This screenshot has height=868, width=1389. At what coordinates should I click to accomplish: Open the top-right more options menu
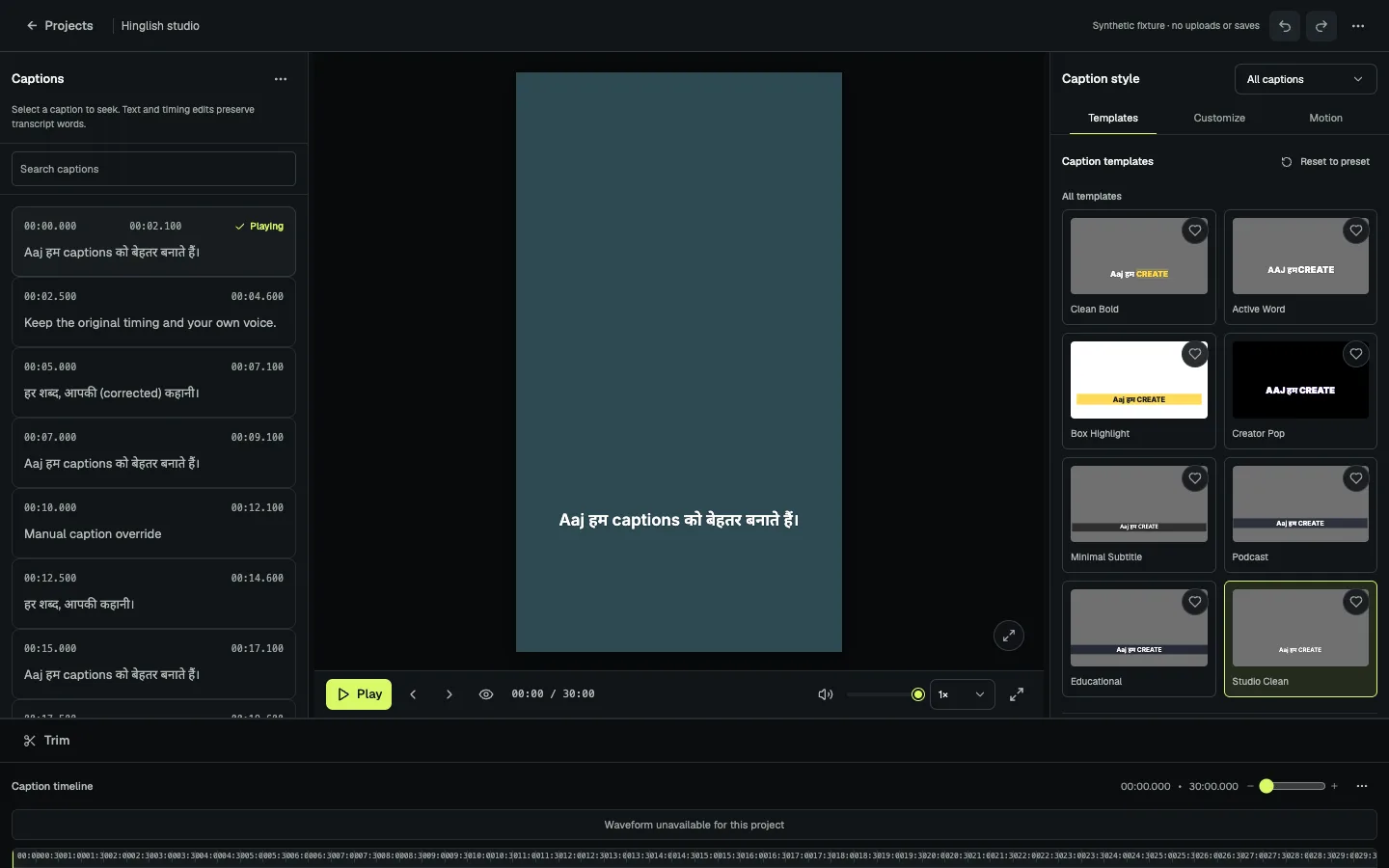pos(1358,26)
